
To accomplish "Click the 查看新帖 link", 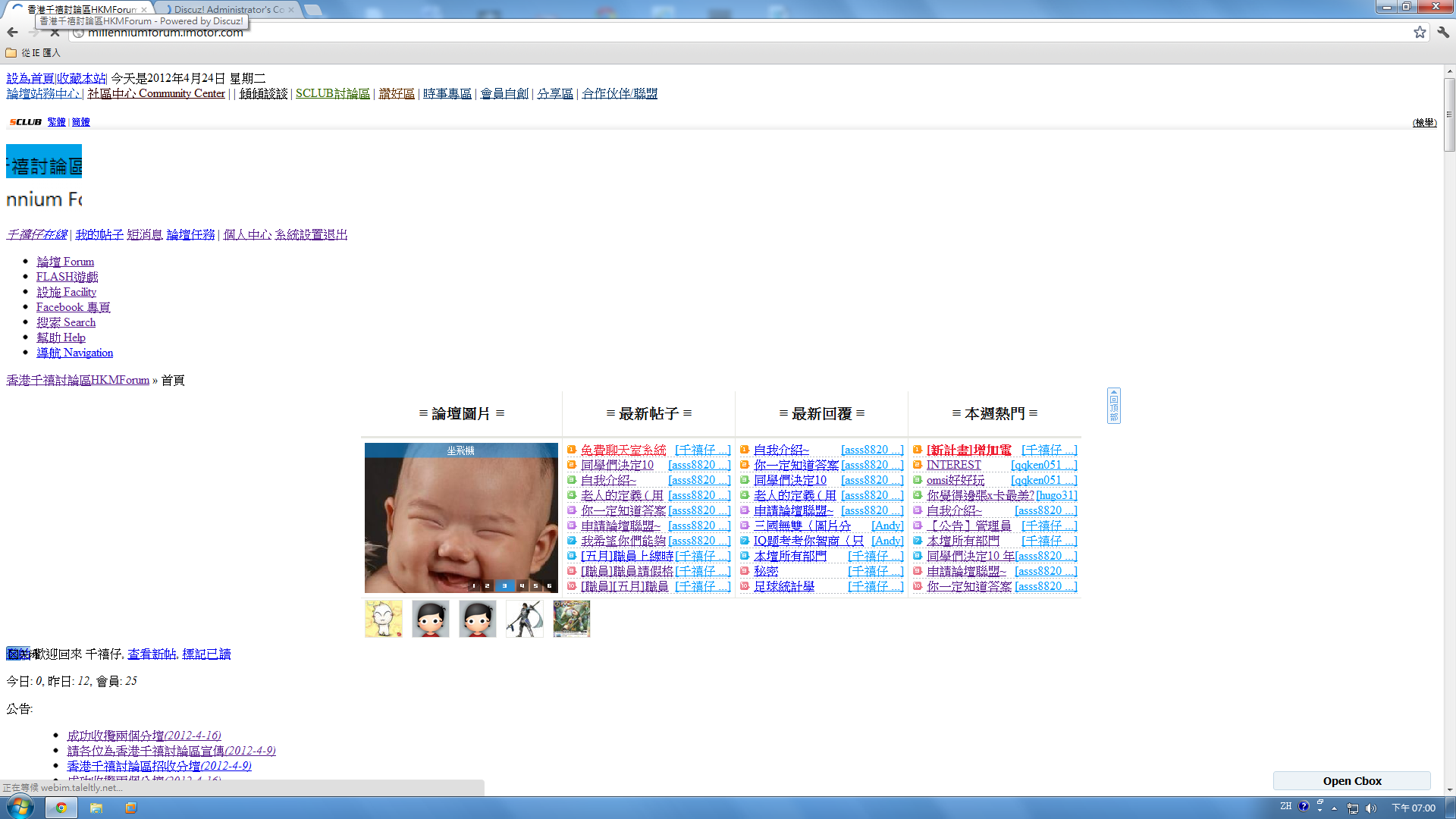I will pyautogui.click(x=152, y=654).
